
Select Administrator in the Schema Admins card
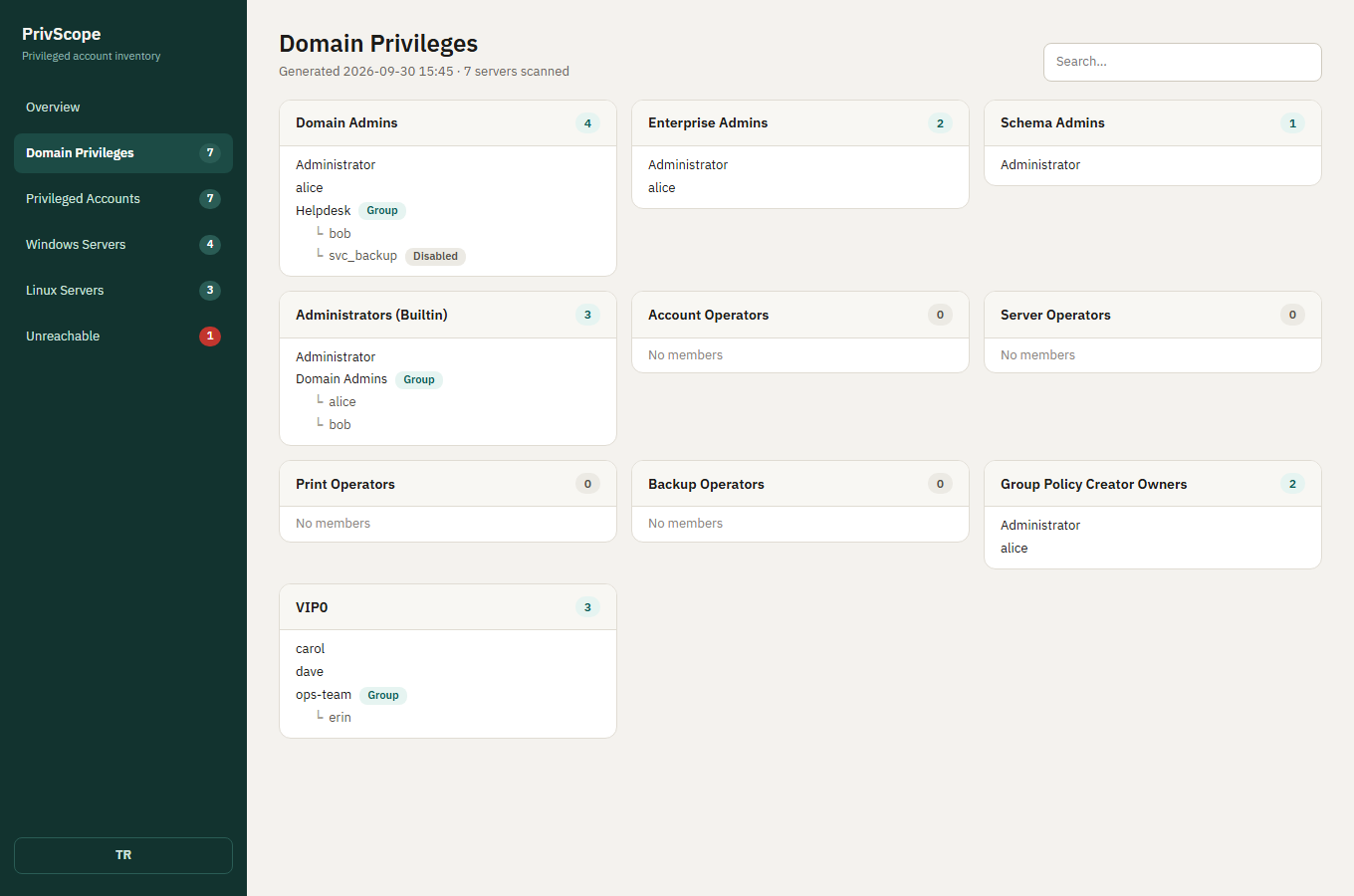[x=1040, y=165]
